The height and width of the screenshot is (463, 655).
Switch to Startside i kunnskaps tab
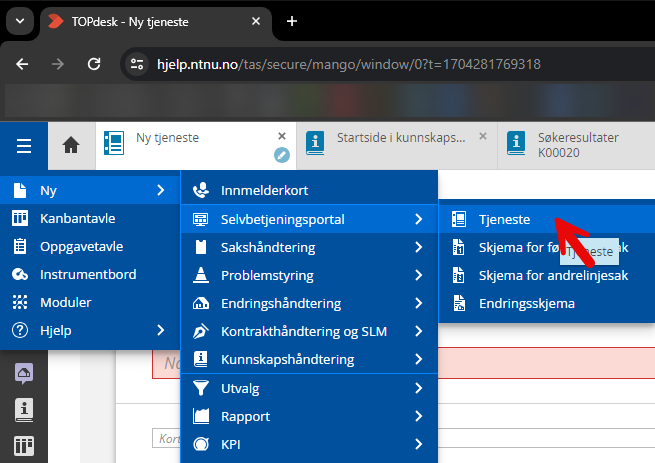[397, 145]
